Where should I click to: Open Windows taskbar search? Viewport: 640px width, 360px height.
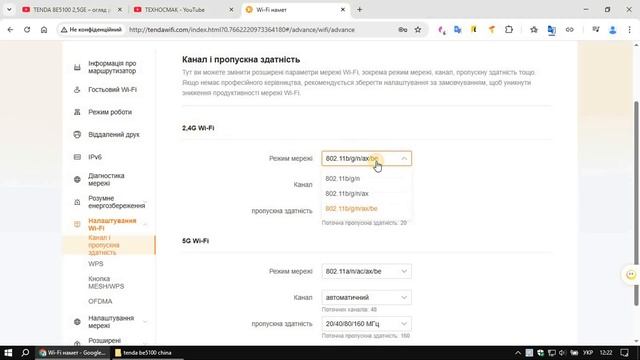25,353
